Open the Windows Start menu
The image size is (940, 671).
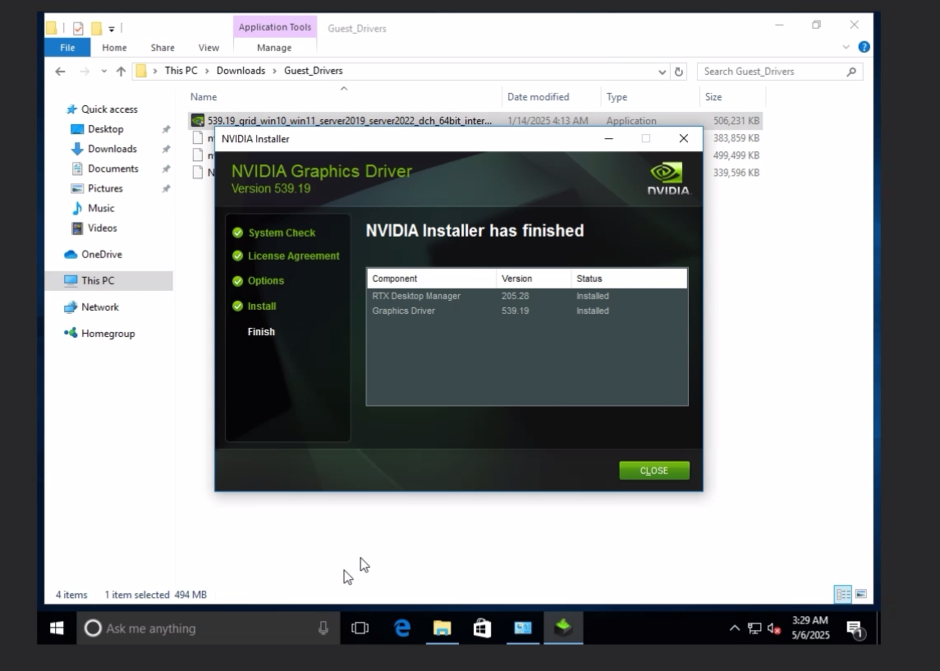coord(57,628)
